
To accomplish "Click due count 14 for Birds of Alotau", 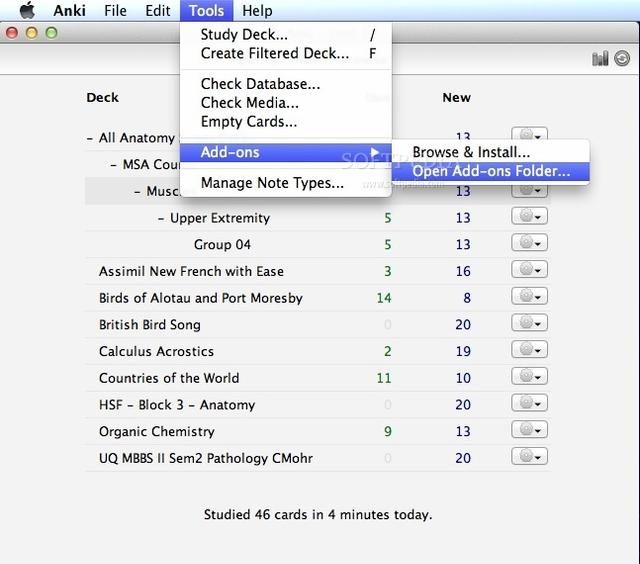I will click(384, 298).
